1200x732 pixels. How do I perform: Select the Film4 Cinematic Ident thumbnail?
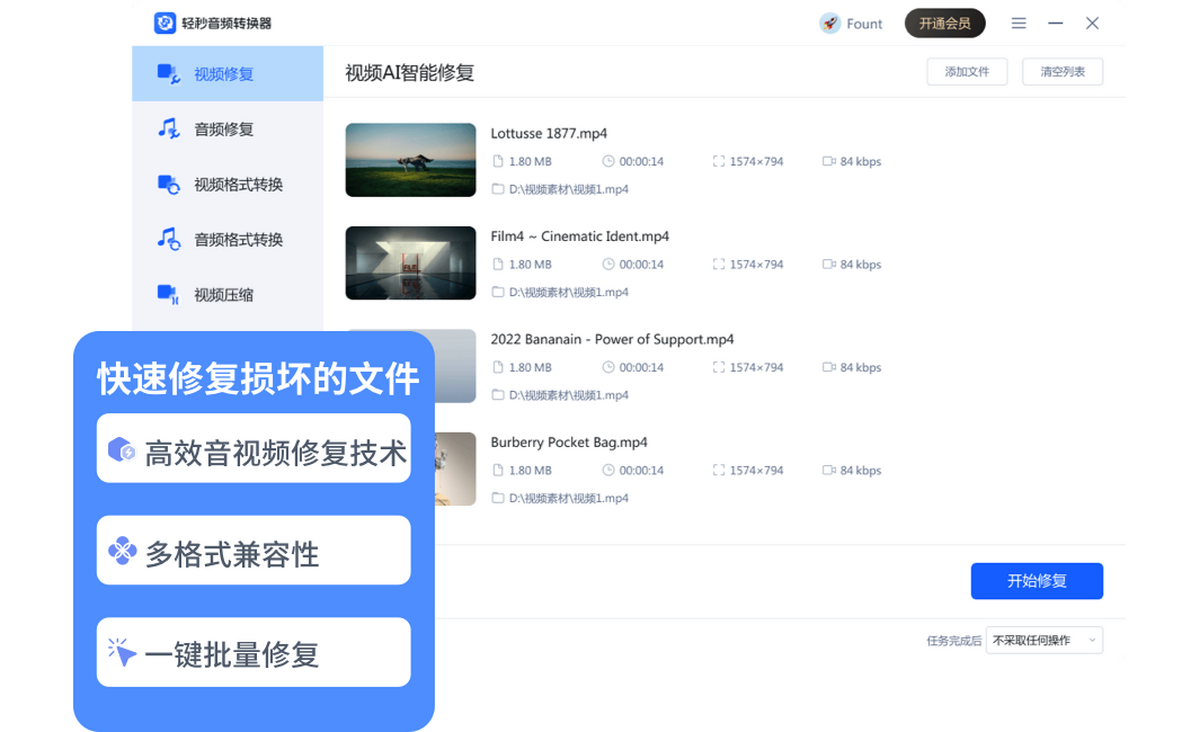(x=410, y=263)
